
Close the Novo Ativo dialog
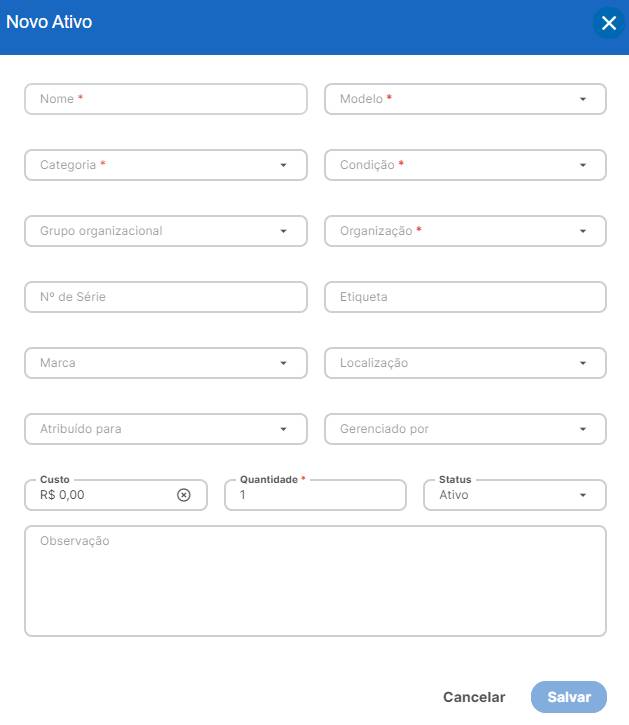[608, 23]
